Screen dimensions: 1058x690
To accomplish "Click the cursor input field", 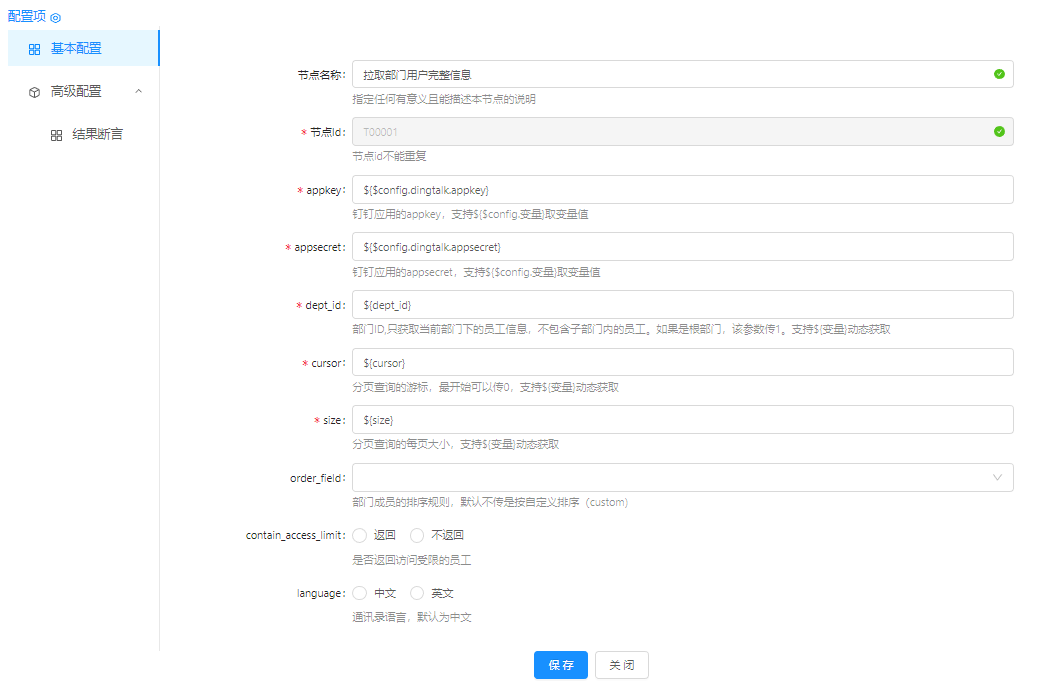I will point(682,362).
